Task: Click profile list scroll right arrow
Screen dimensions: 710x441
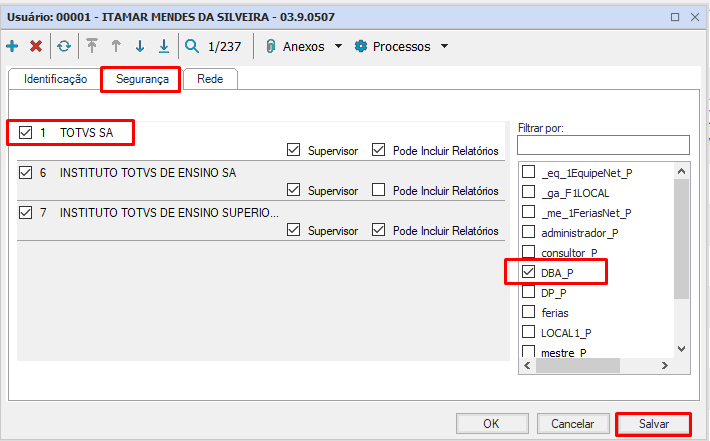Action: tap(665, 365)
